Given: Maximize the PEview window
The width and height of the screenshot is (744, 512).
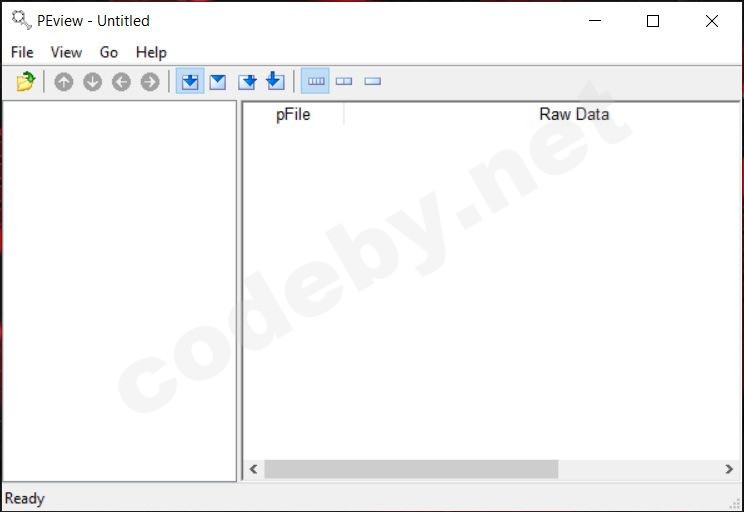Looking at the screenshot, I should pos(653,20).
